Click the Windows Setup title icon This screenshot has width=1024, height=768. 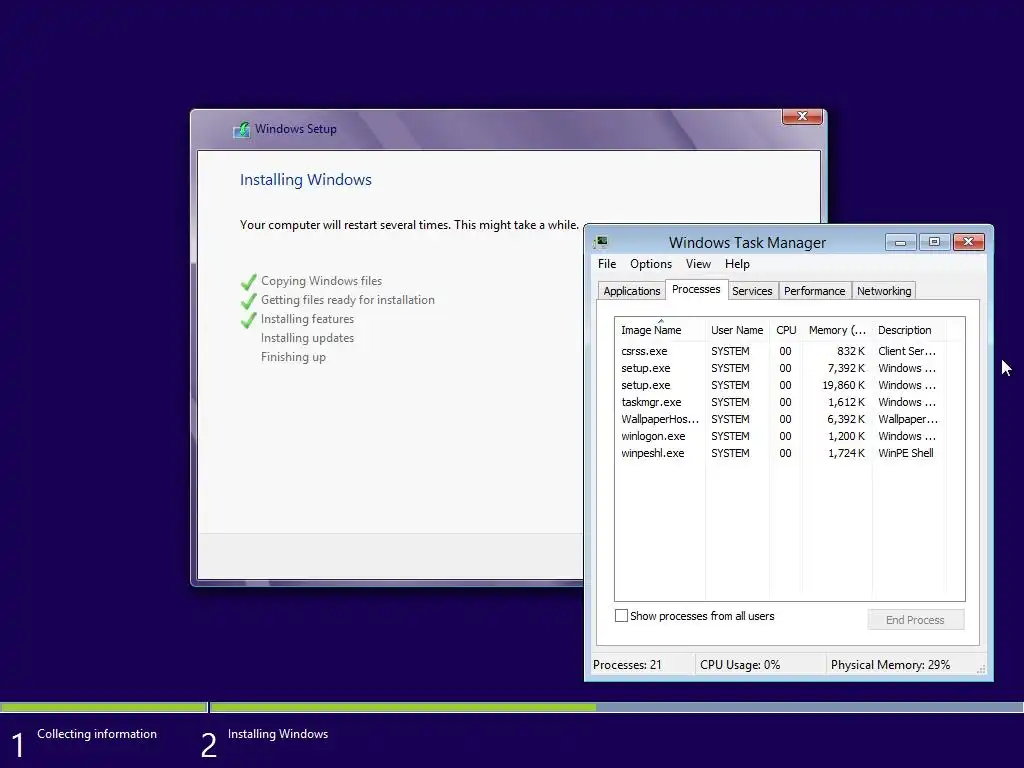[242, 129]
